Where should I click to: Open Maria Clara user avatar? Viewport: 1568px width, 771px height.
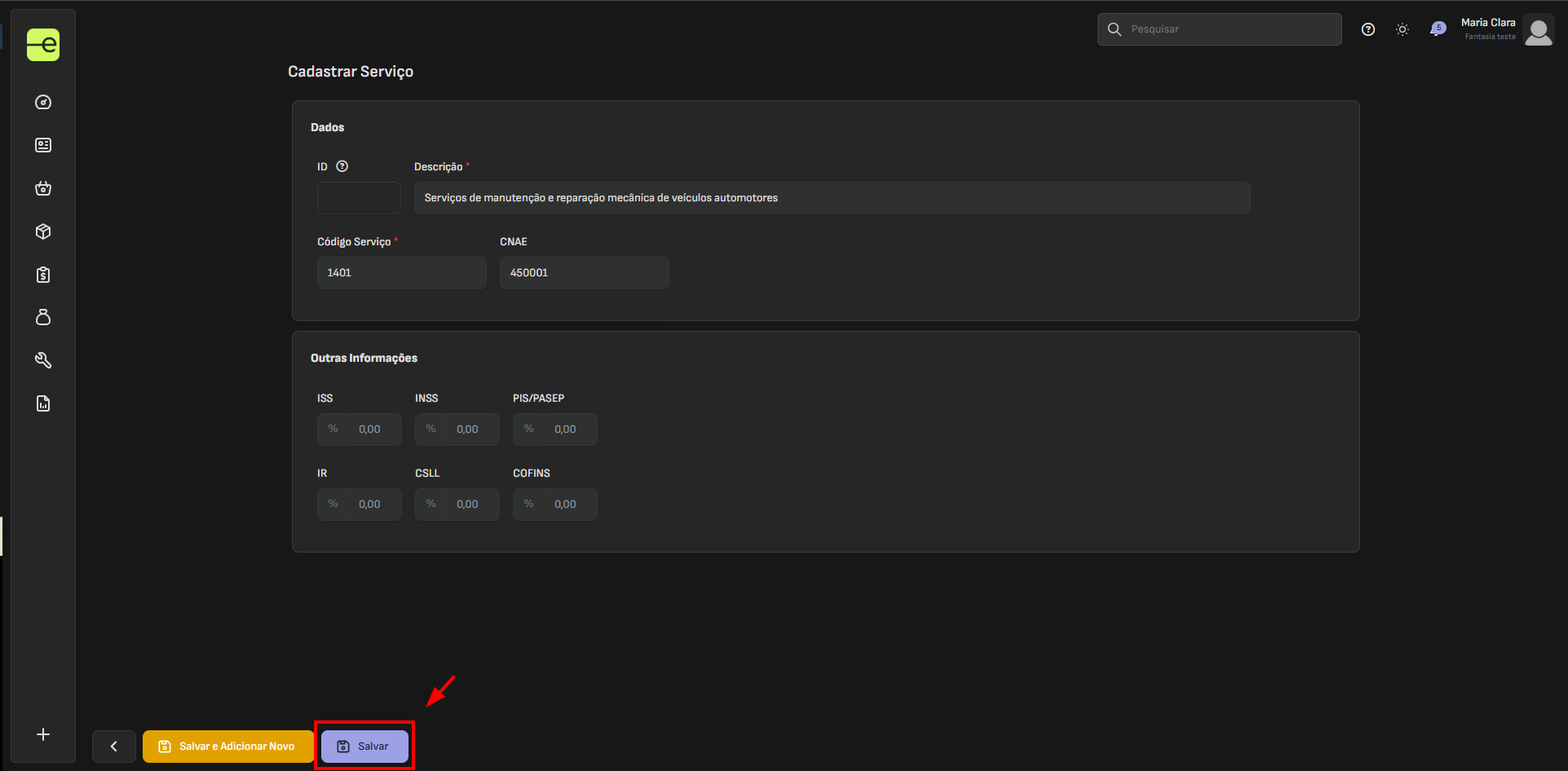click(x=1539, y=30)
